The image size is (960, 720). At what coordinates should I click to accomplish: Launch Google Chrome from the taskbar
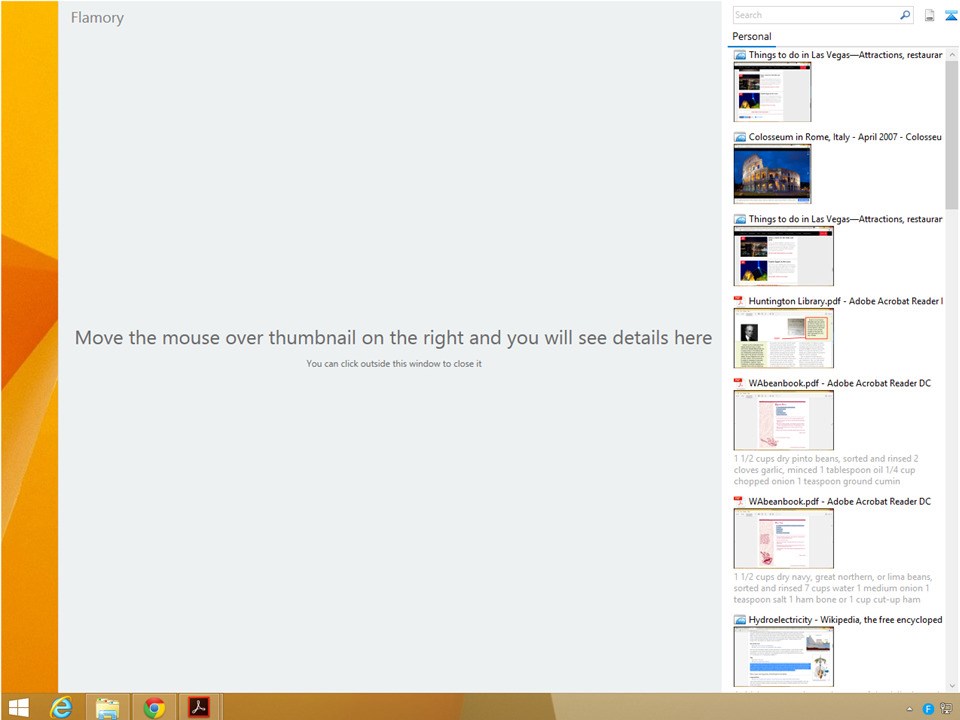(154, 707)
